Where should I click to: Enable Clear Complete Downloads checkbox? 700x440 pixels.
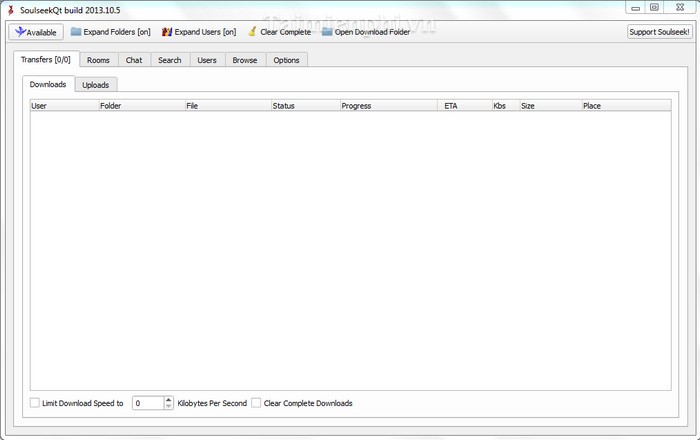(257, 403)
